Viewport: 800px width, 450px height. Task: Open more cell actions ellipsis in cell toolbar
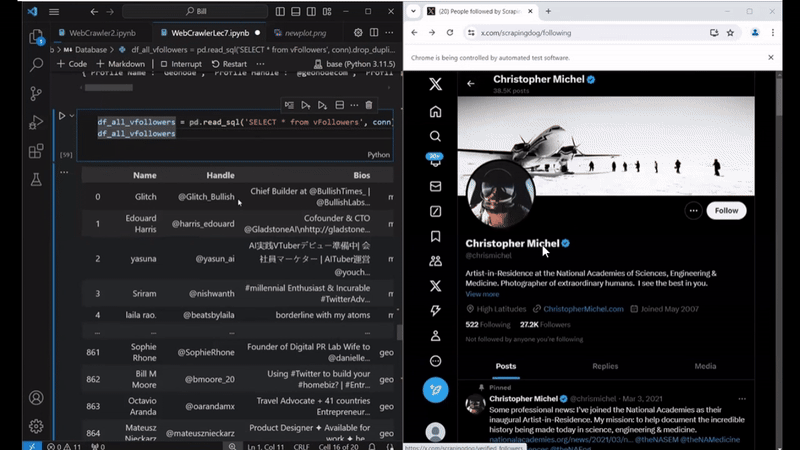click(x=354, y=105)
